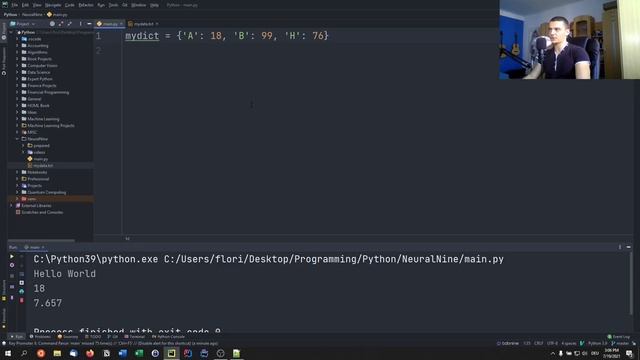The image size is (640, 360).
Task: Click the collapse all icon in the Project panel
Action: tap(70, 24)
